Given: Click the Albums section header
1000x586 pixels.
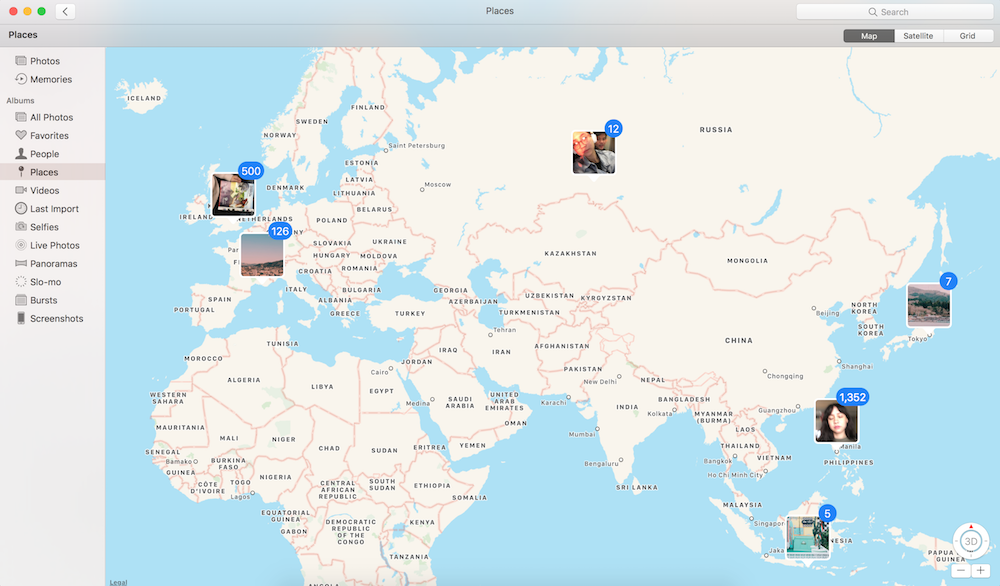Looking at the screenshot, I should tap(20, 100).
